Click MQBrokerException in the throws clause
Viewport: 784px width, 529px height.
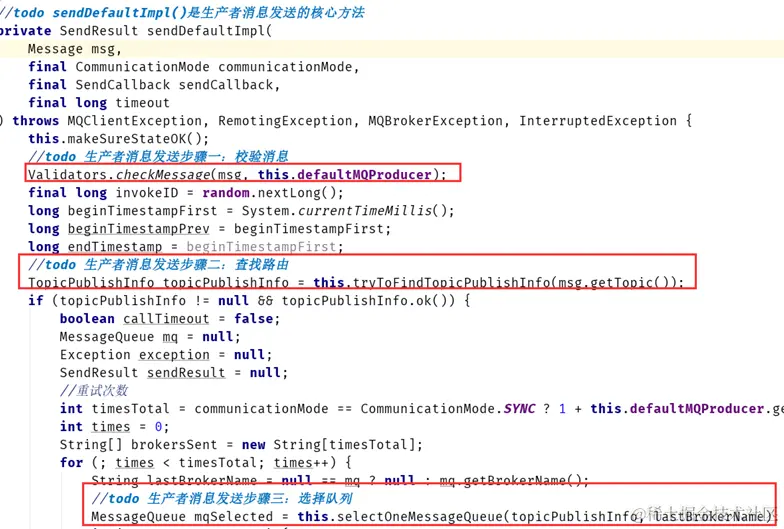[436, 120]
